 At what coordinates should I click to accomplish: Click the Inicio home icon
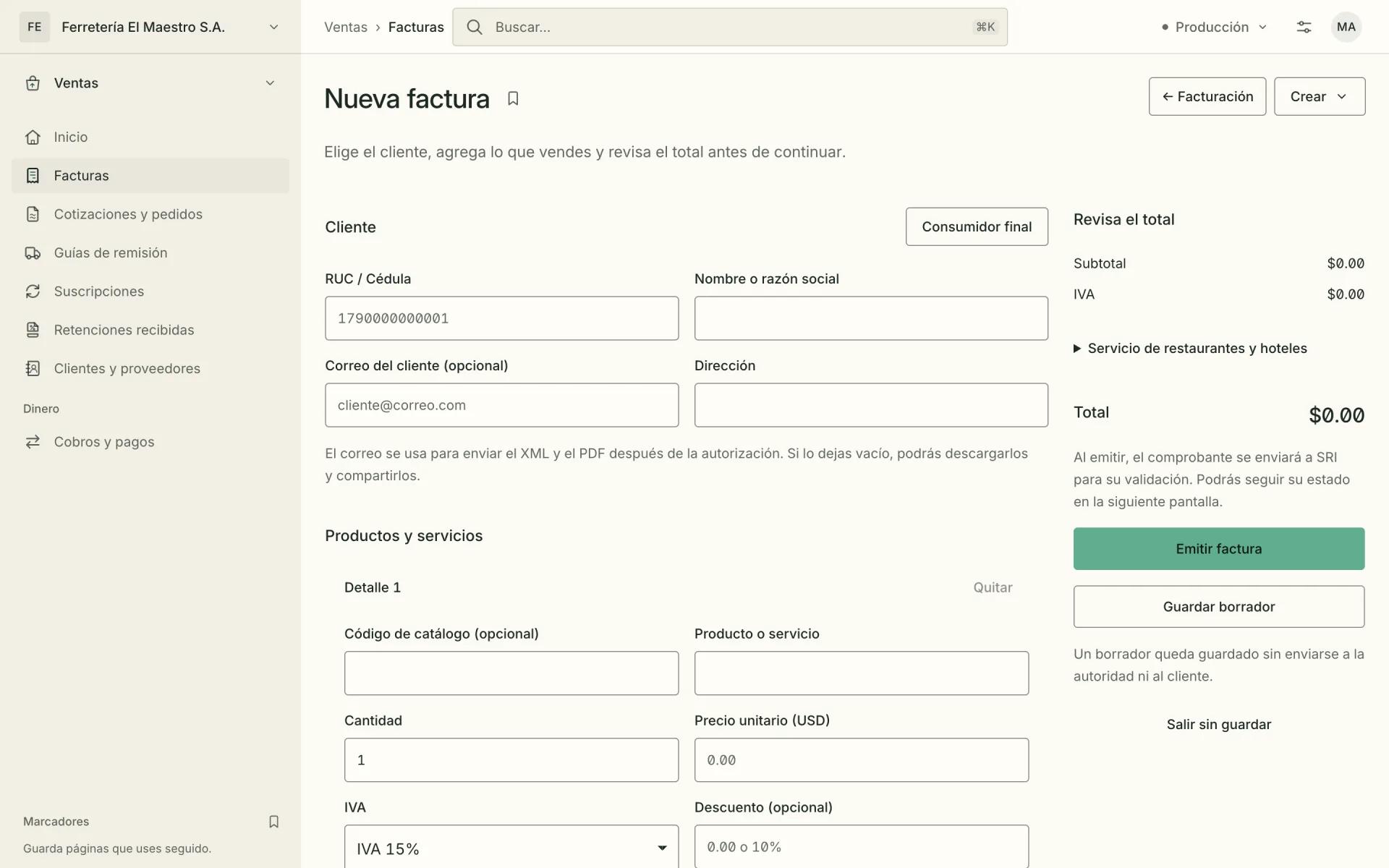[33, 137]
